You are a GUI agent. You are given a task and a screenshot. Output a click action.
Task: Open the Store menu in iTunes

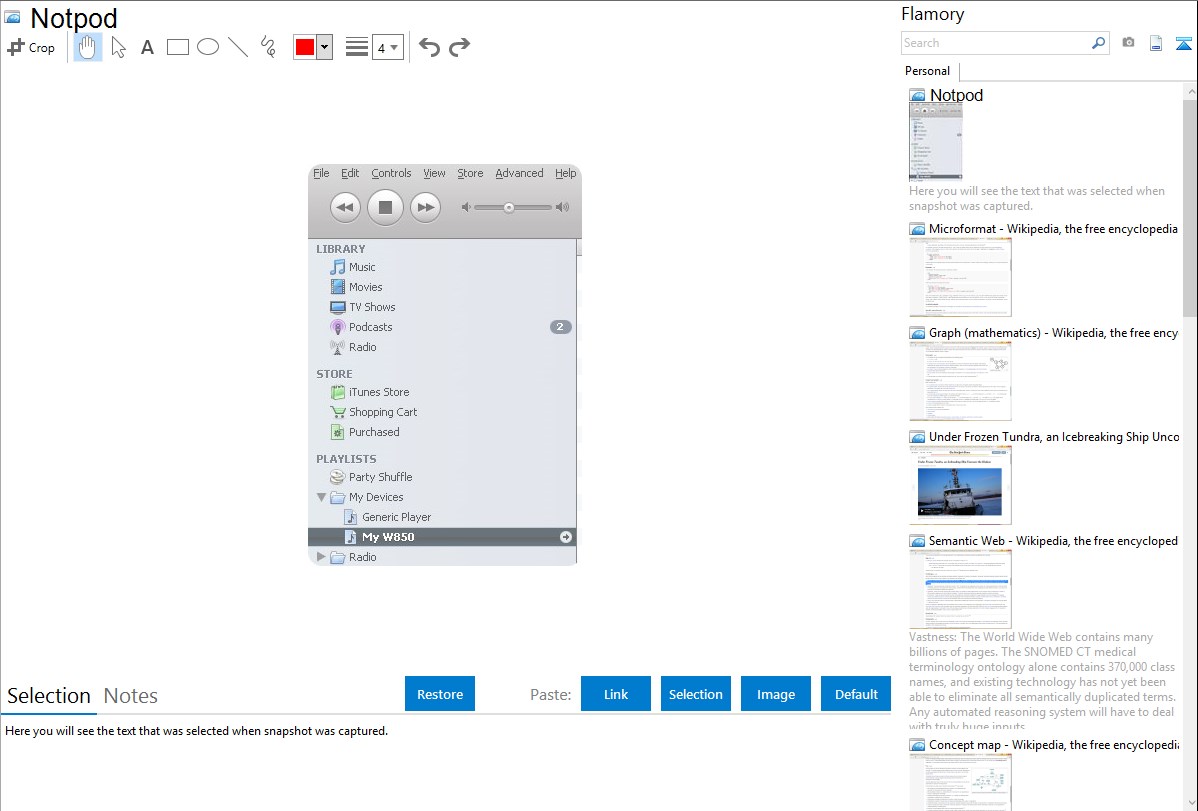[470, 174]
